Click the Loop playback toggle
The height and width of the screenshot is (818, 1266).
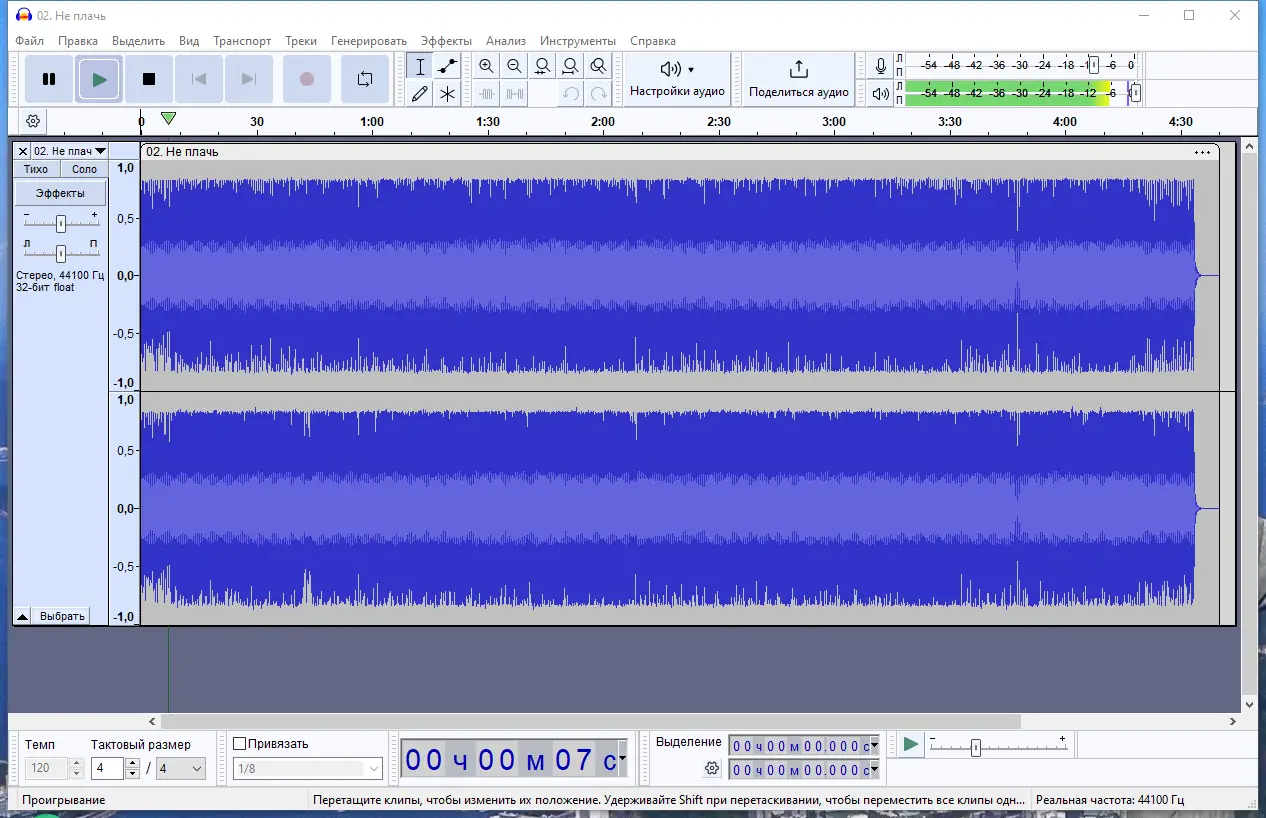coord(364,79)
